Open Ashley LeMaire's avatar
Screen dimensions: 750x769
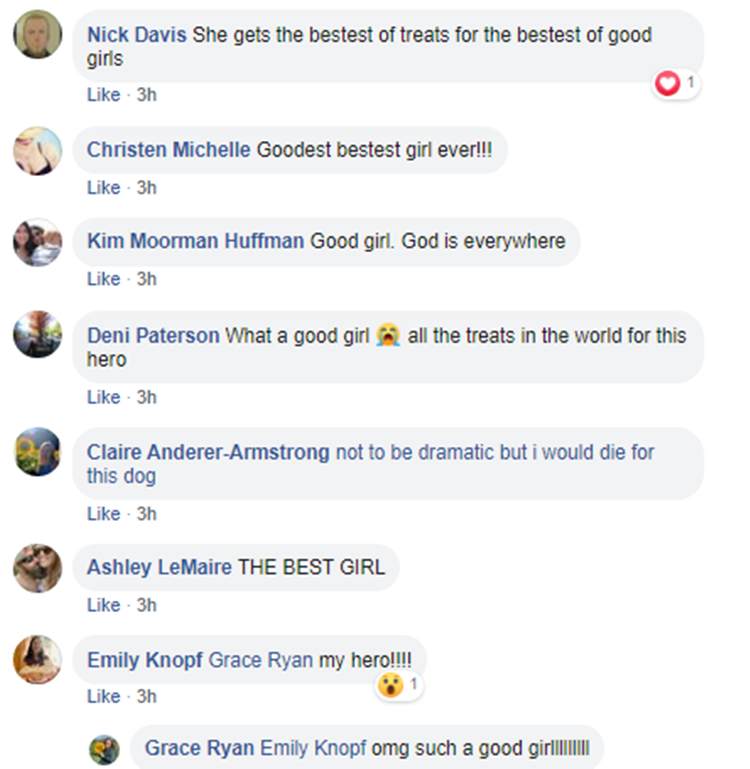pyautogui.click(x=38, y=569)
